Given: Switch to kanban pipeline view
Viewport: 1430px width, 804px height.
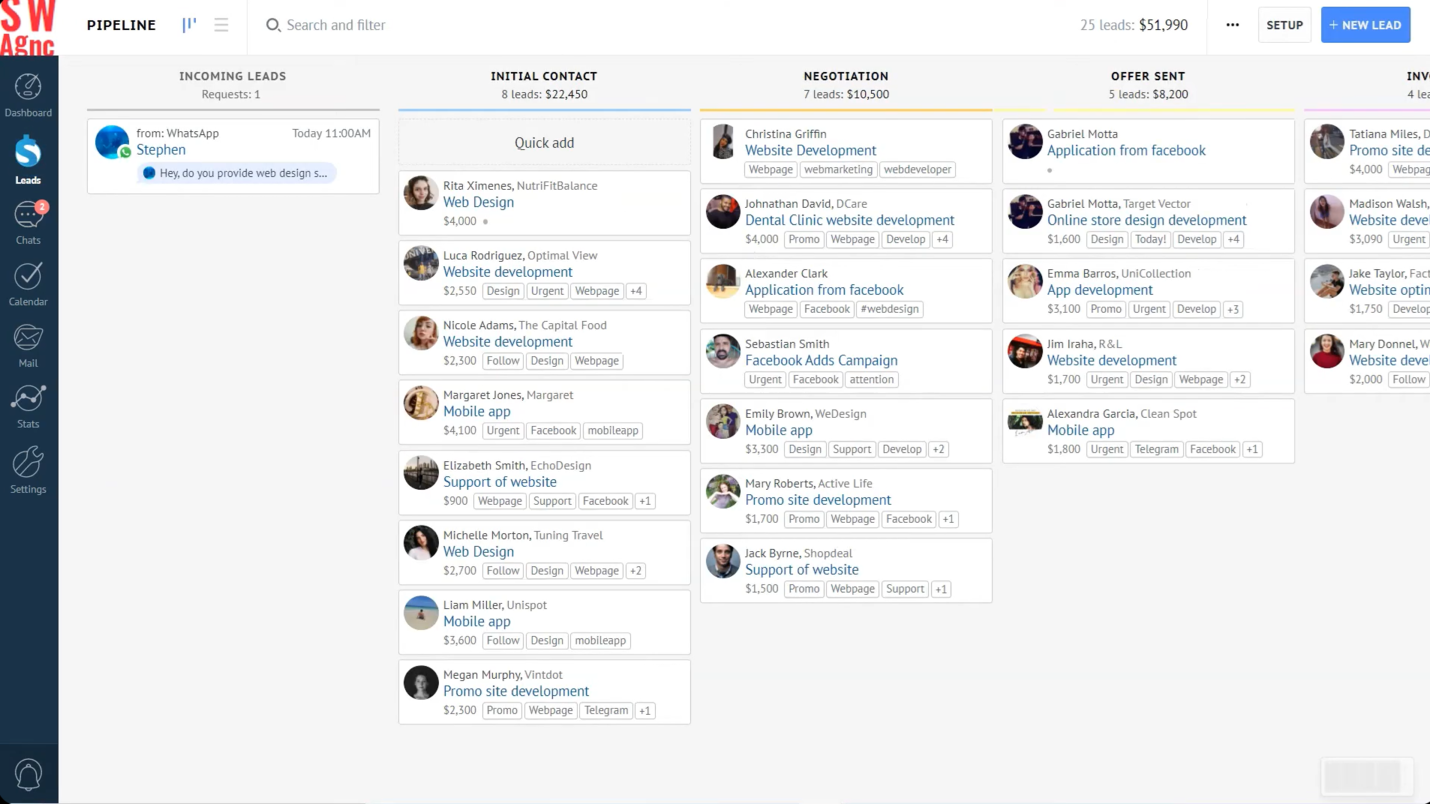Looking at the screenshot, I should pos(189,25).
